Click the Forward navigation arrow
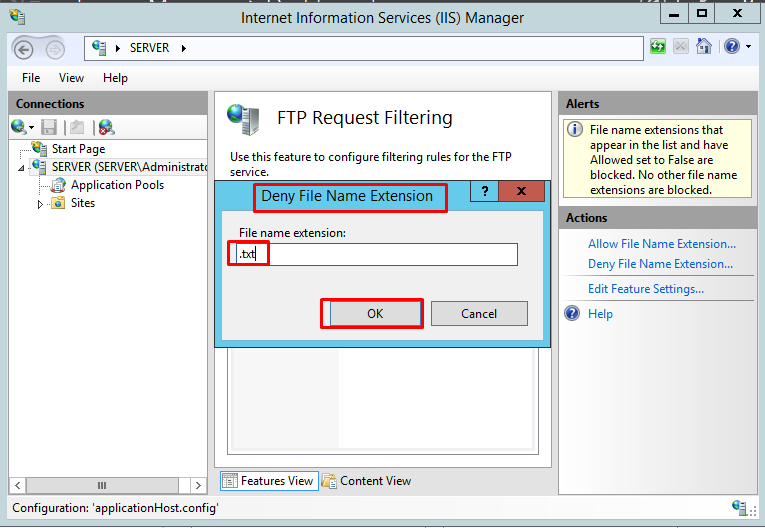 [56, 48]
